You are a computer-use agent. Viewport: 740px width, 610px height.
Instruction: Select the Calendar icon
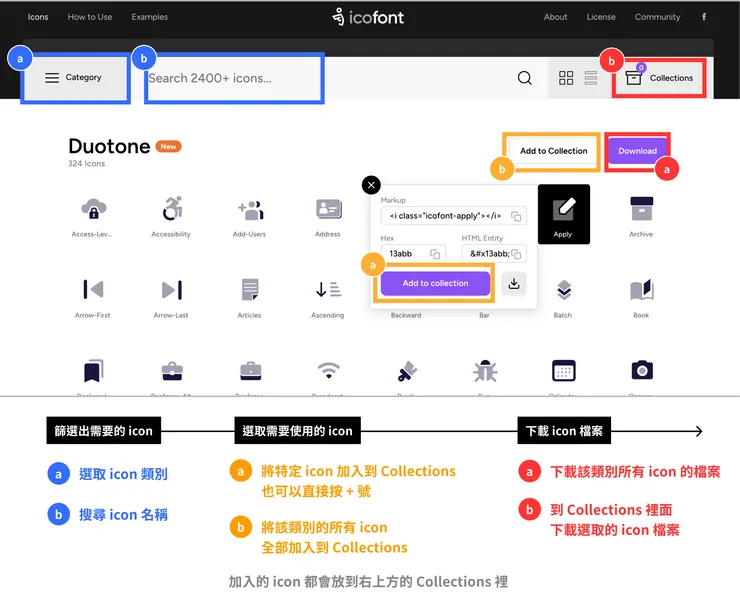tap(563, 372)
